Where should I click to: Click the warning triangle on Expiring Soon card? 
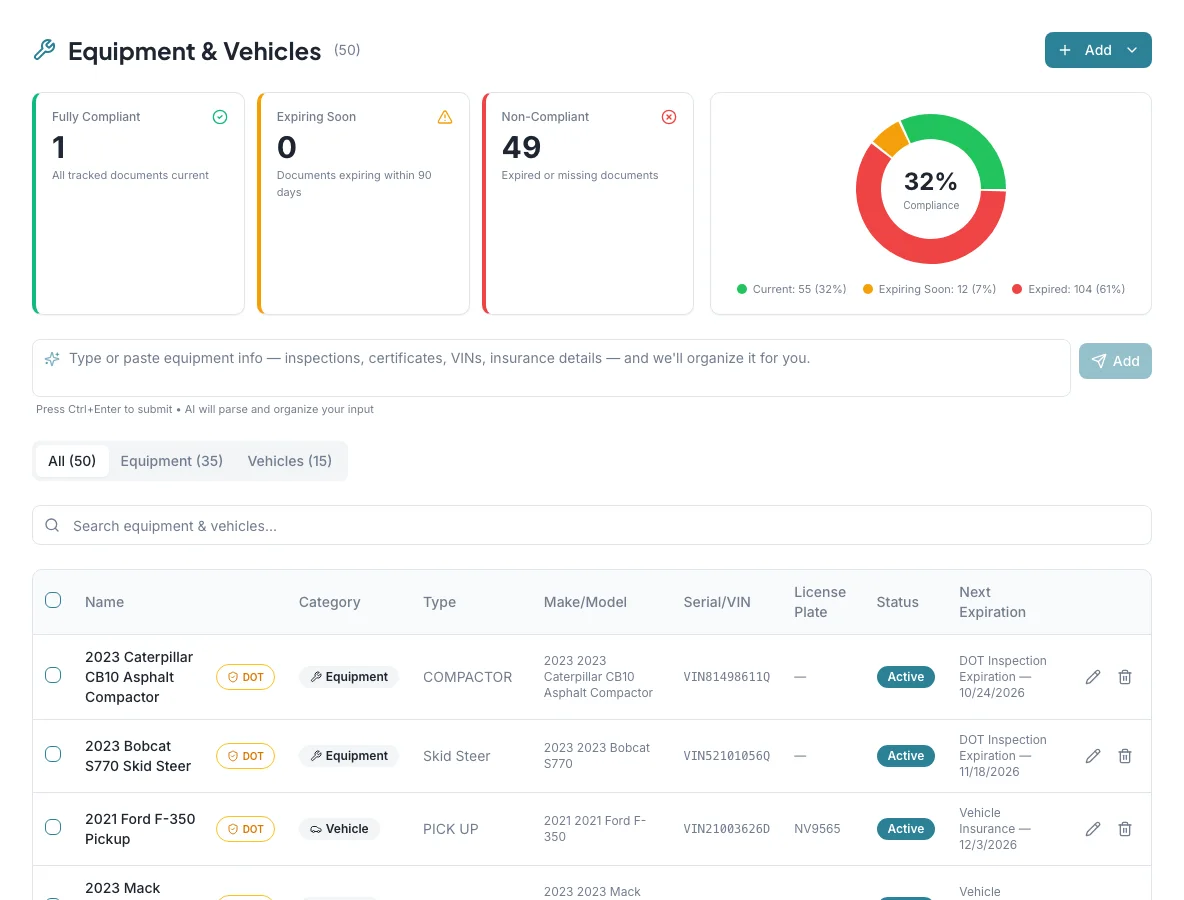pos(445,117)
